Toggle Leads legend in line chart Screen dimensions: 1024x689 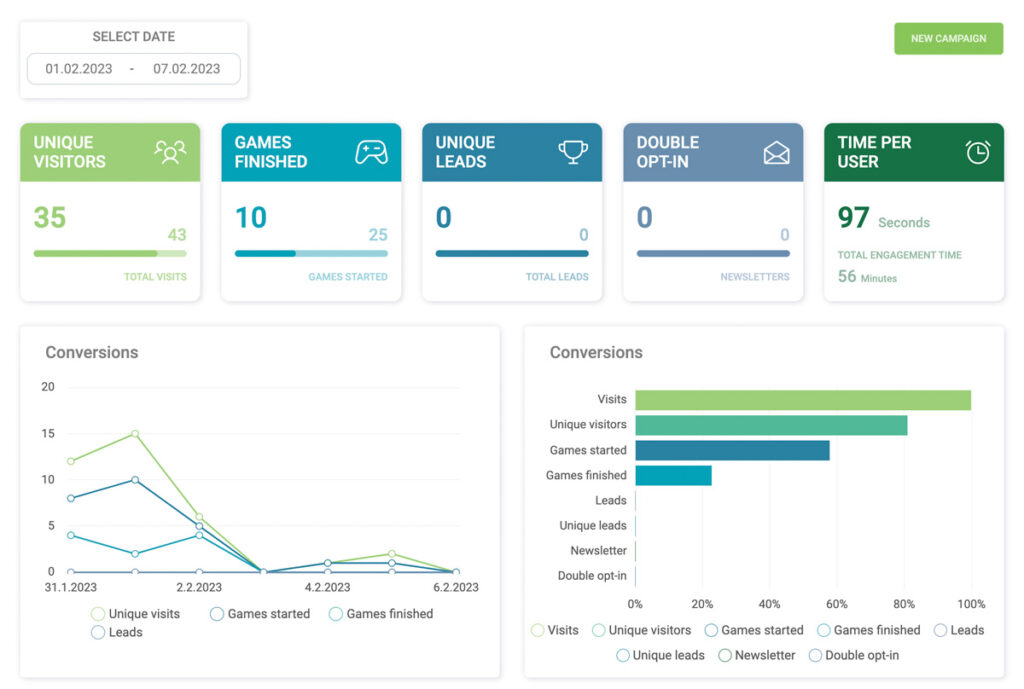click(x=117, y=632)
